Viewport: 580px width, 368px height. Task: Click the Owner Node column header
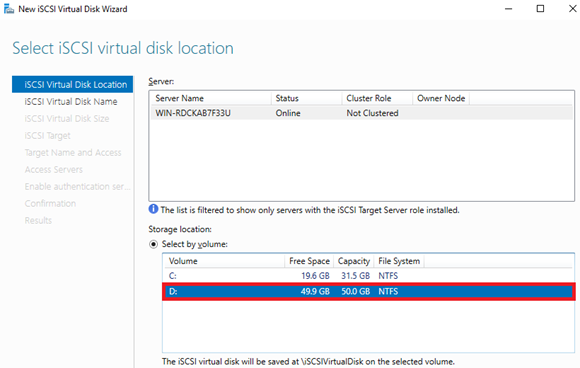pyautogui.click(x=441, y=98)
